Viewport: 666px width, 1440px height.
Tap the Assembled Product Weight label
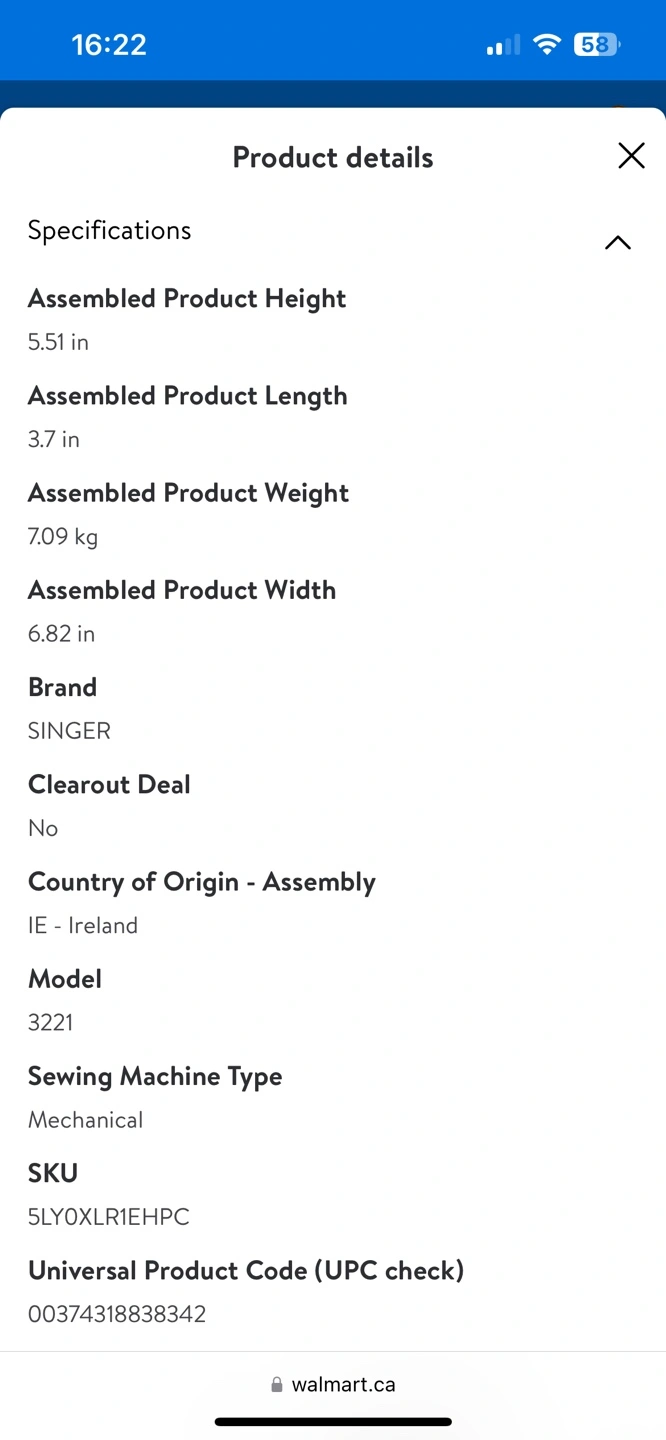click(188, 494)
